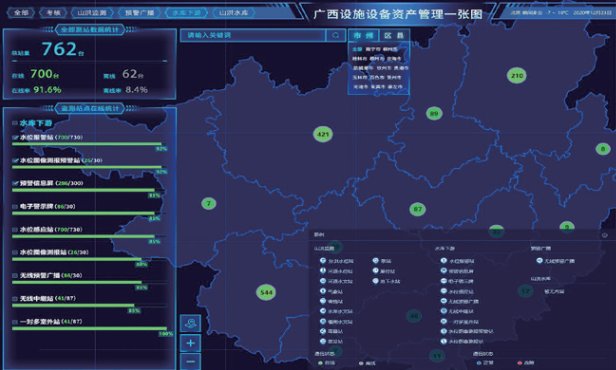The height and width of the screenshot is (370, 616).
Task: Click 地下水站 icon in legend
Action: [375, 281]
